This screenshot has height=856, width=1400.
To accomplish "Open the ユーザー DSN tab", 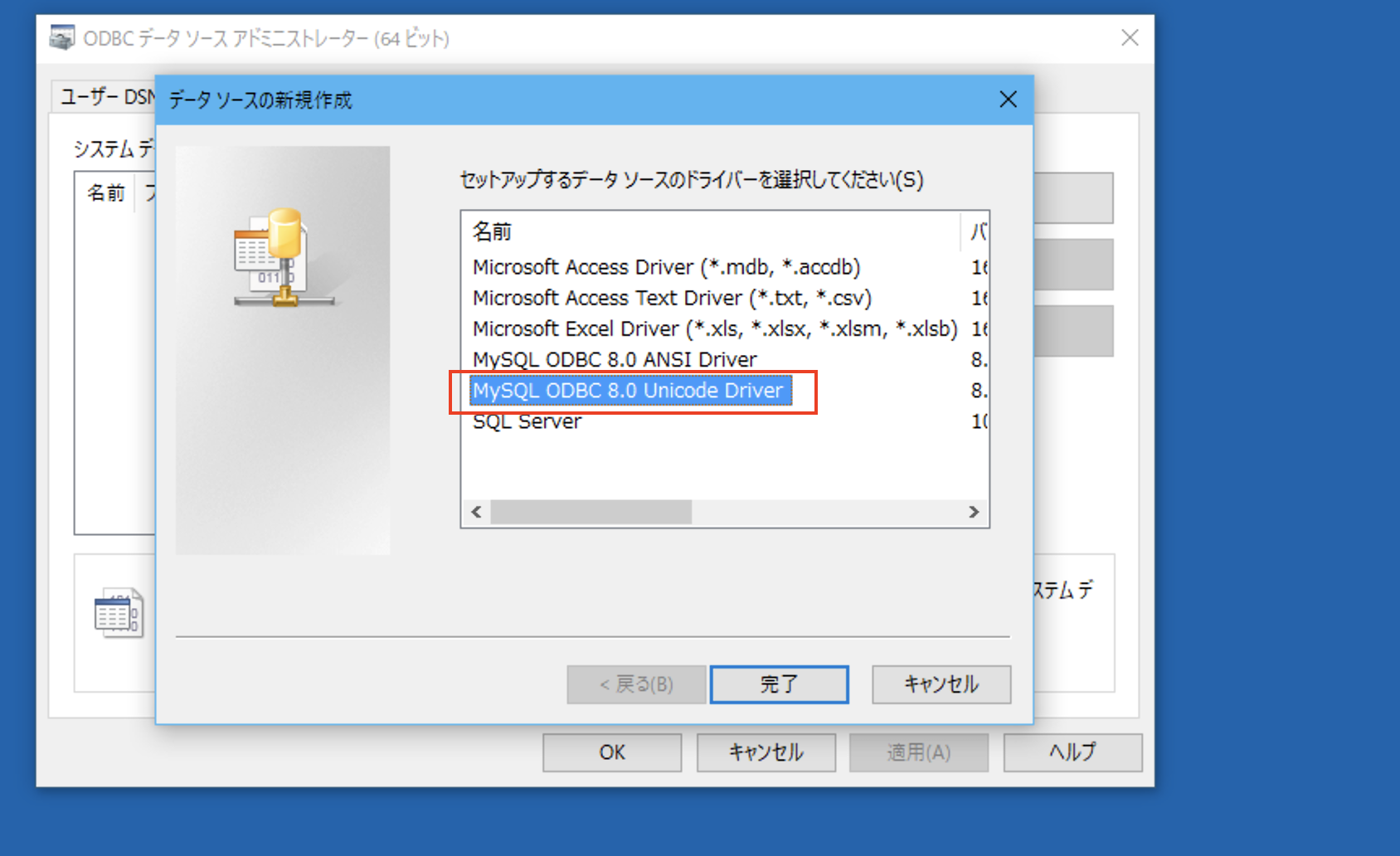I will [105, 97].
